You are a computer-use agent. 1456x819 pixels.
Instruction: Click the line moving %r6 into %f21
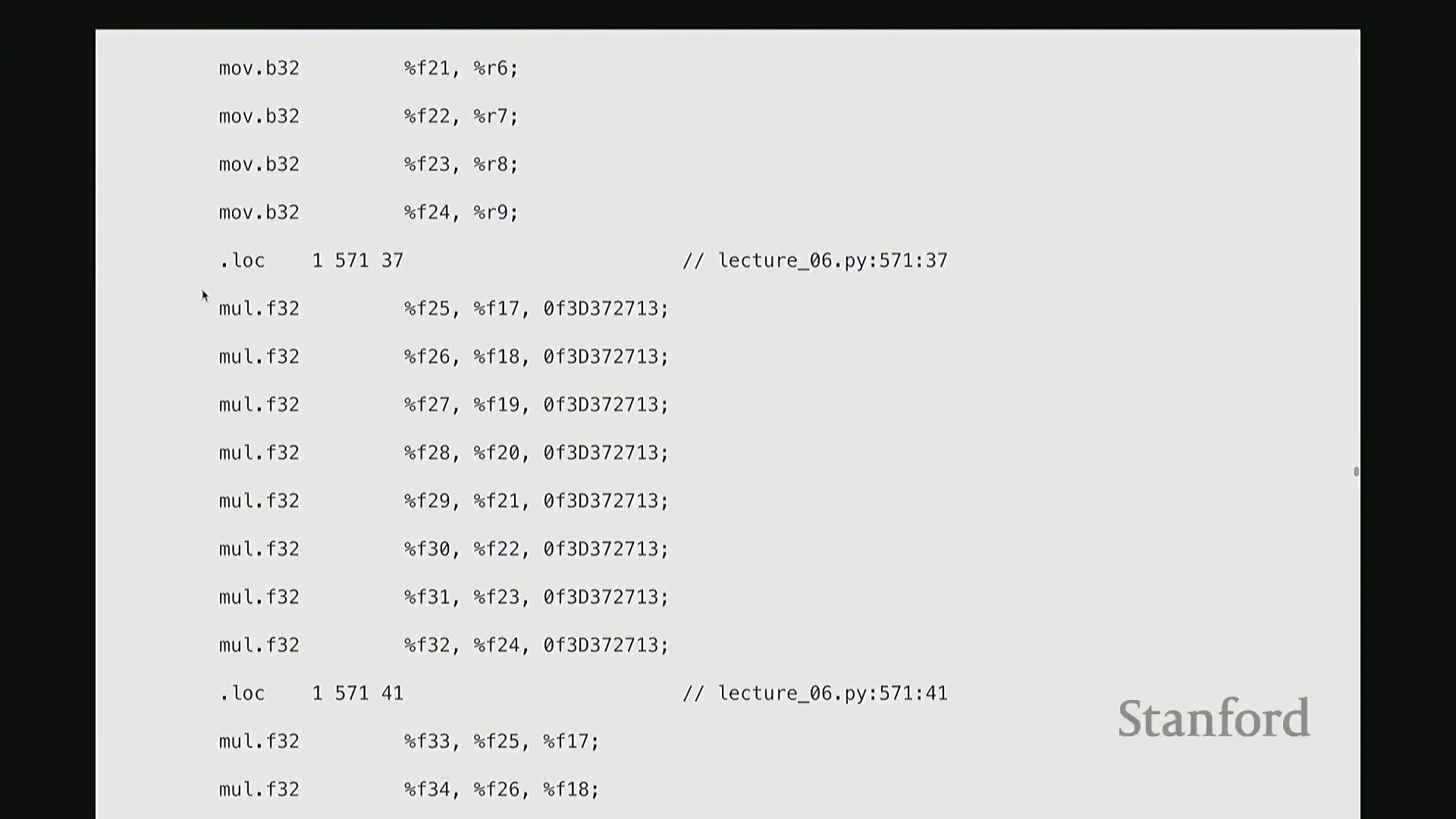(x=369, y=68)
